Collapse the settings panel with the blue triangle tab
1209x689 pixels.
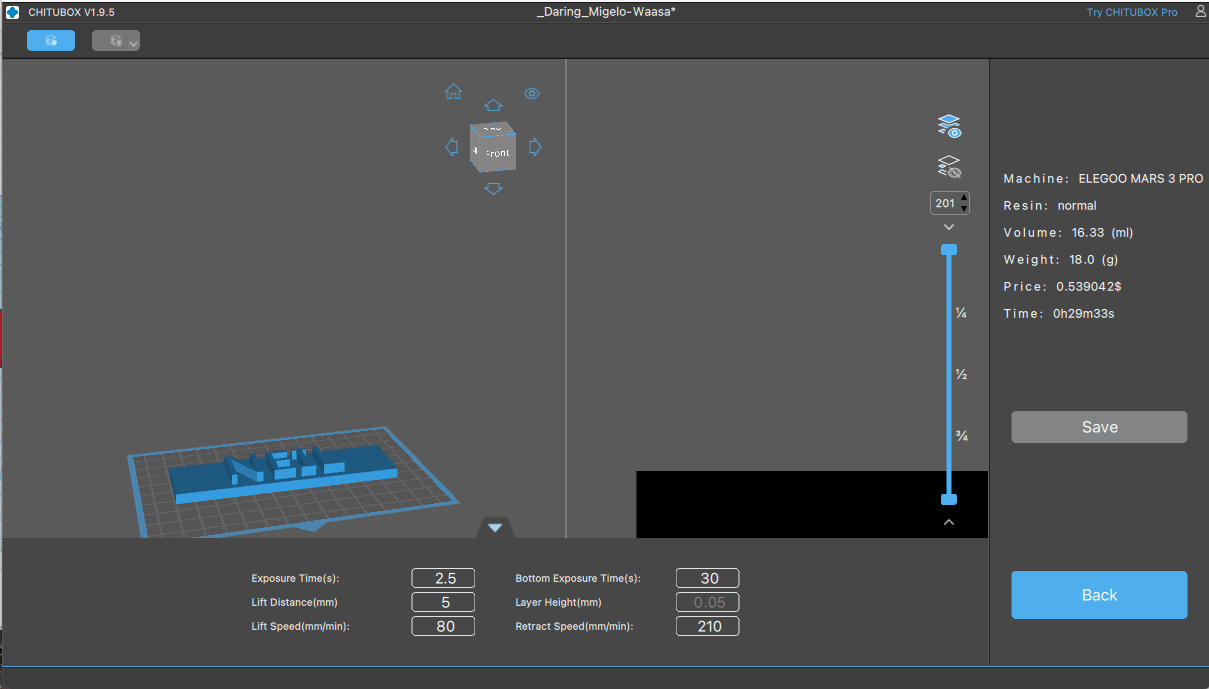pyautogui.click(x=495, y=527)
